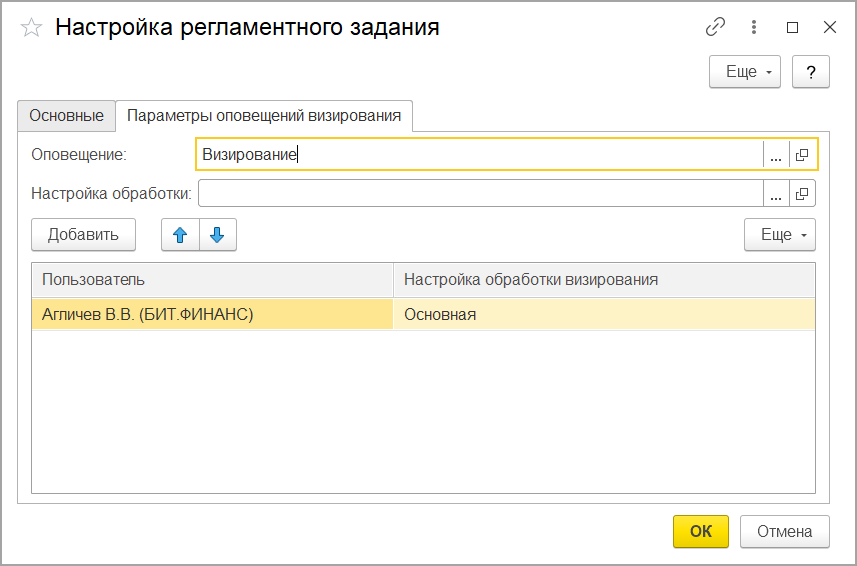Viewport: 857px width, 566px height.
Task: Copy link using the chain icon
Action: pyautogui.click(x=715, y=28)
